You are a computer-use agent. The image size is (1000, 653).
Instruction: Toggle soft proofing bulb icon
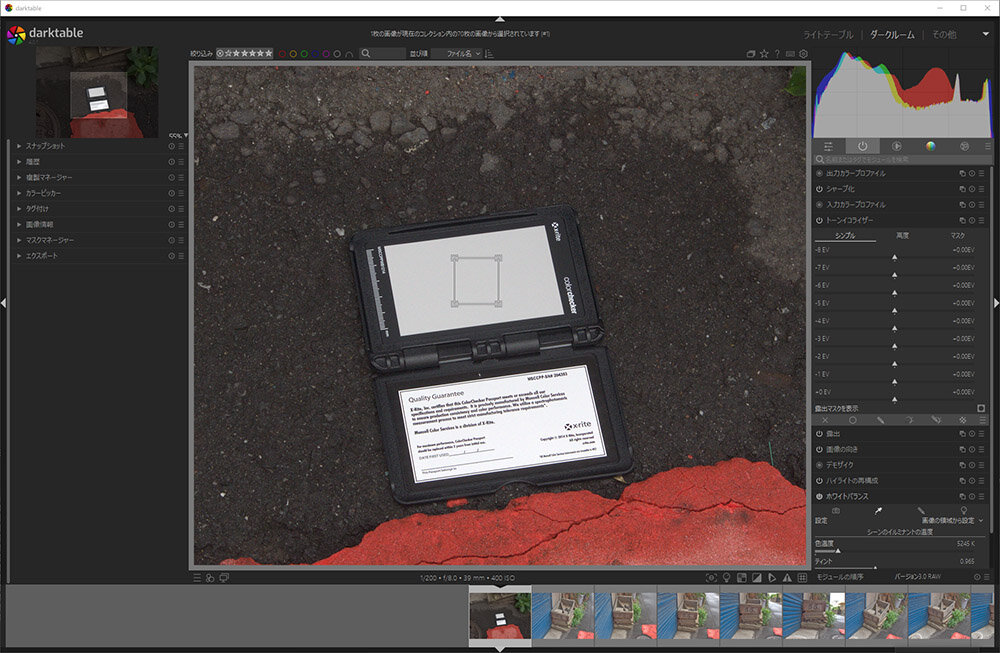pyautogui.click(x=726, y=578)
